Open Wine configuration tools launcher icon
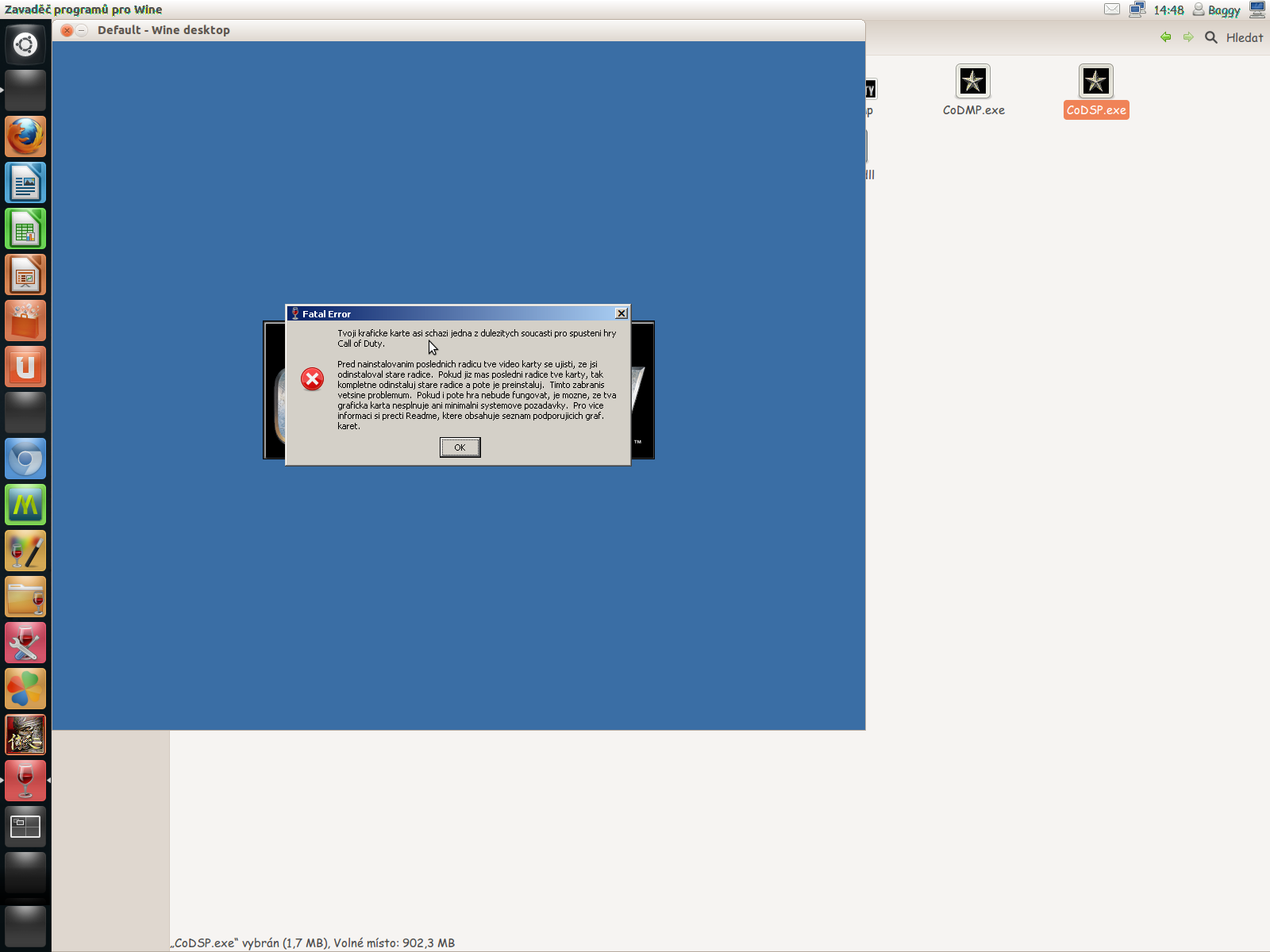This screenshot has height=952, width=1270. [25, 643]
